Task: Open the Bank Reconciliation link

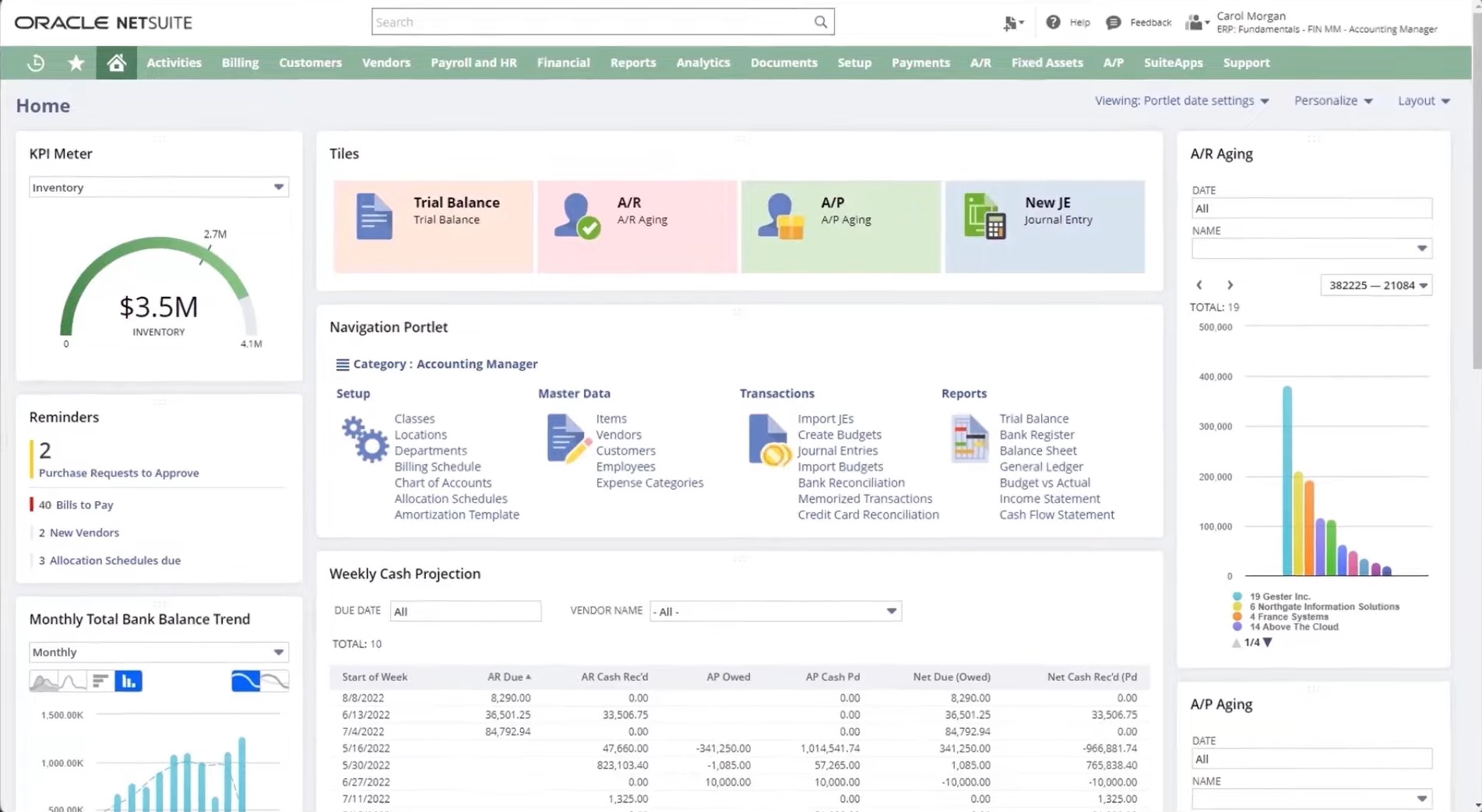Action: 850,483
